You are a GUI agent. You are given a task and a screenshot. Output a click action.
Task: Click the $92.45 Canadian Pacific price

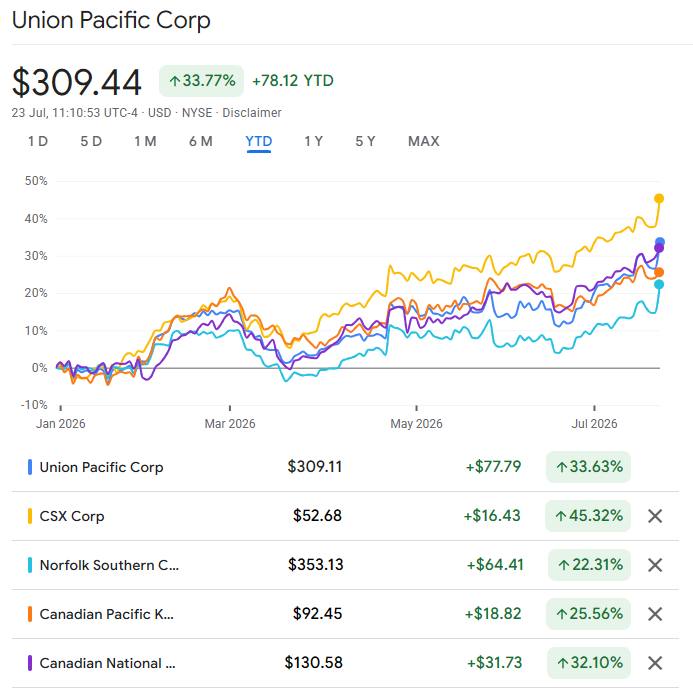point(317,614)
